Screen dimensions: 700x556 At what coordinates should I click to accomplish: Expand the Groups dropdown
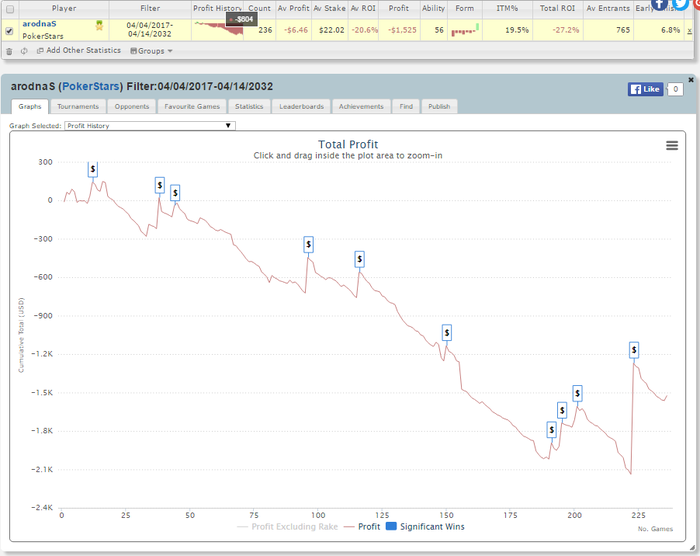pyautogui.click(x=151, y=51)
